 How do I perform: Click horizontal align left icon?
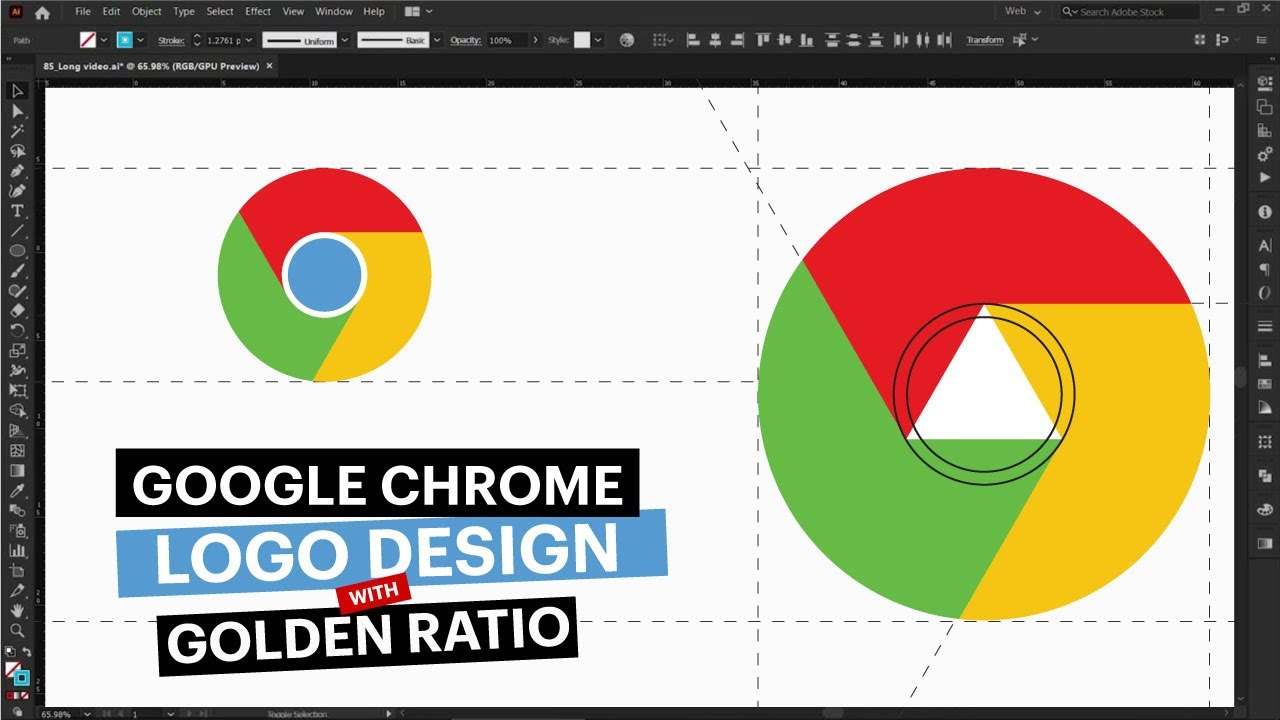[691, 40]
